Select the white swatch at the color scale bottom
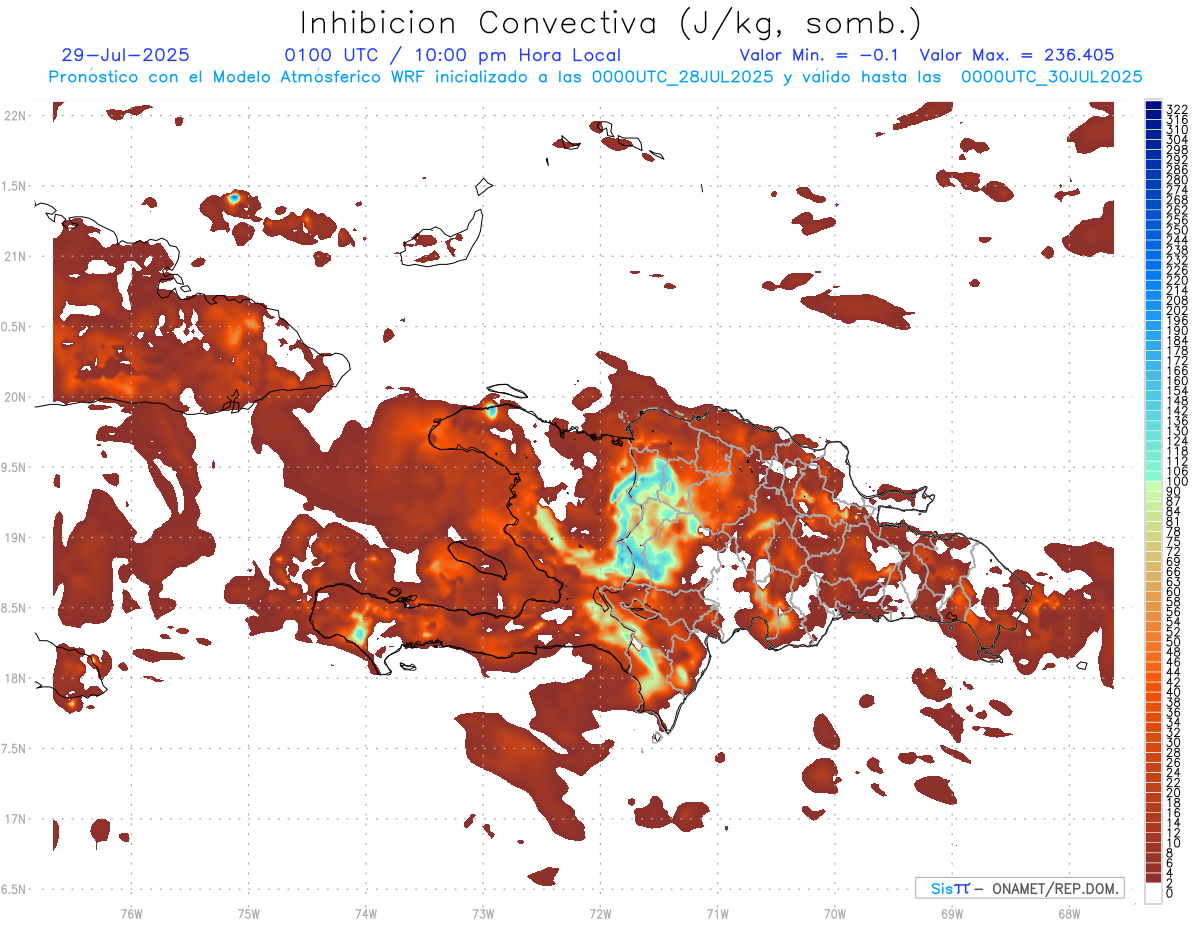 click(x=1153, y=893)
